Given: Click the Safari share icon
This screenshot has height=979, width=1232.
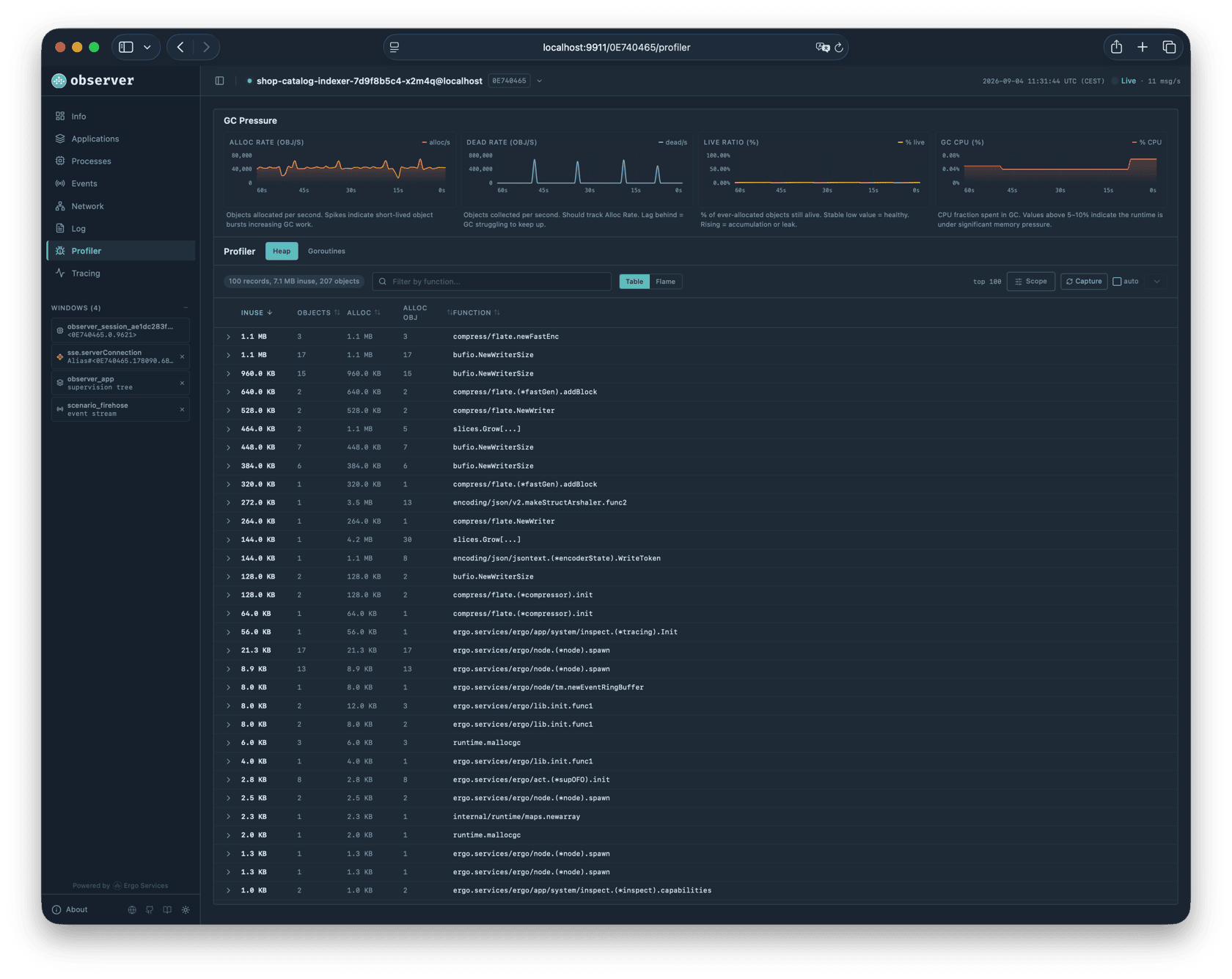Looking at the screenshot, I should click(x=1116, y=47).
